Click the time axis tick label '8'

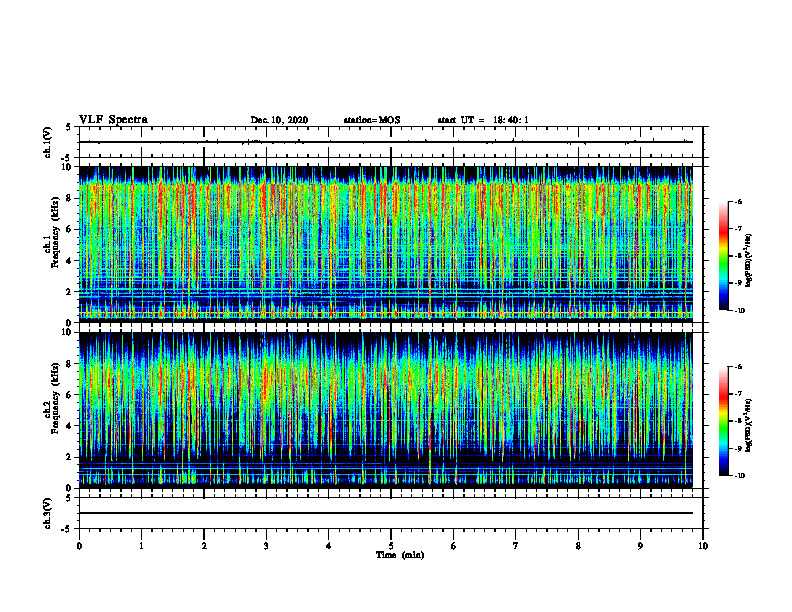click(x=578, y=546)
